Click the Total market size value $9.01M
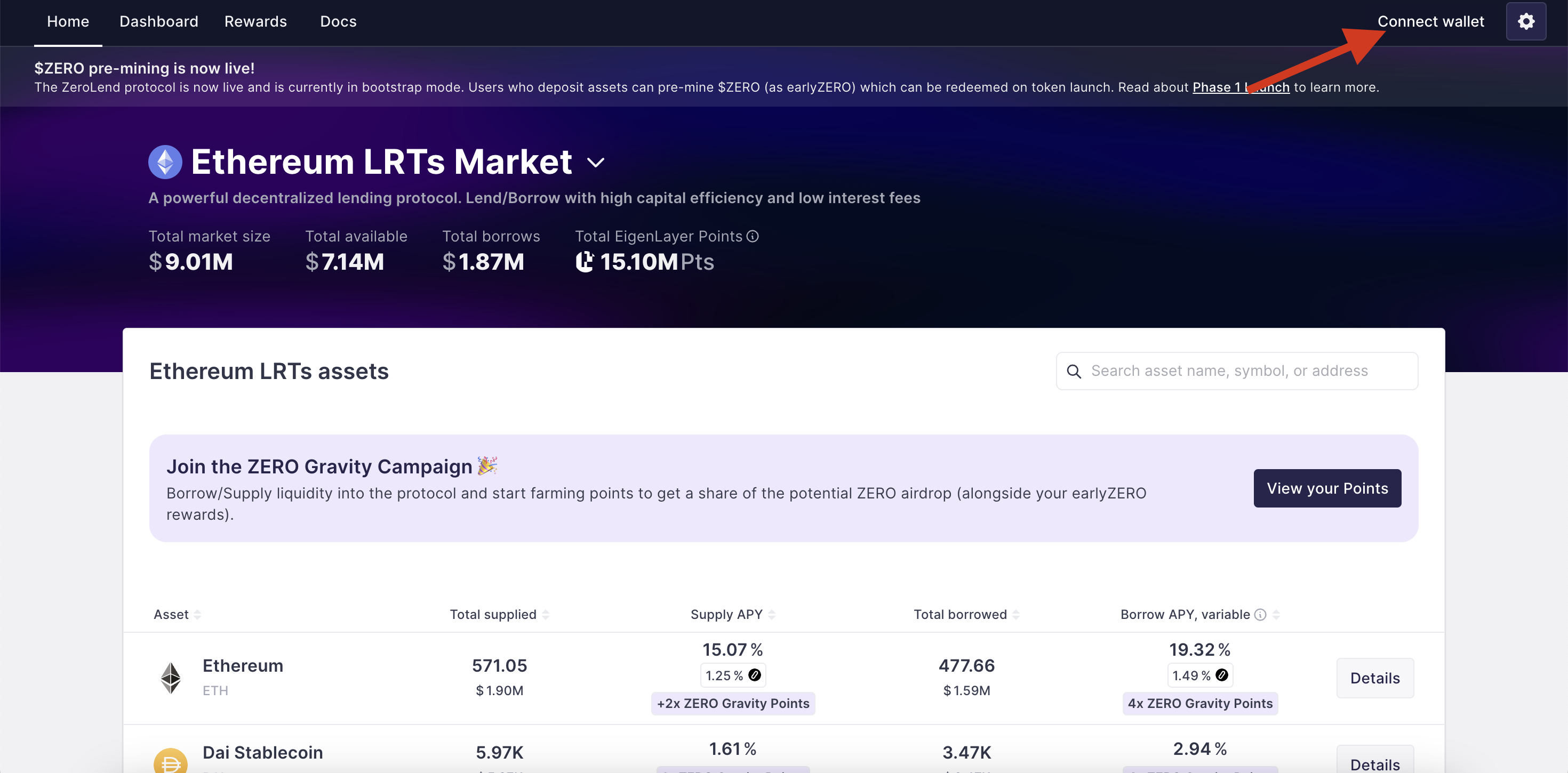Image resolution: width=1568 pixels, height=773 pixels. pyautogui.click(x=190, y=262)
